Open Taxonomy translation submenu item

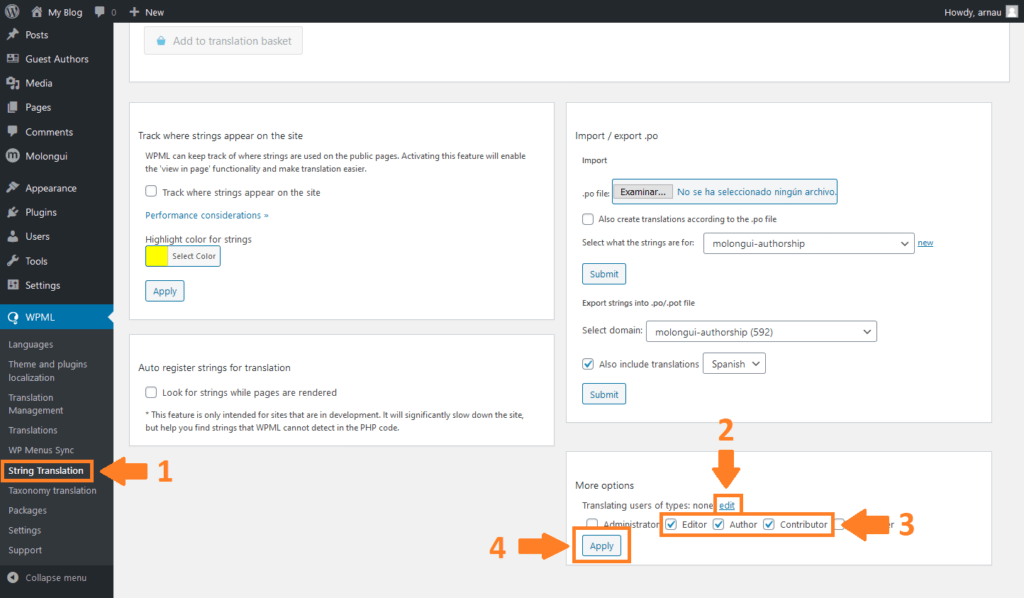click(x=52, y=491)
